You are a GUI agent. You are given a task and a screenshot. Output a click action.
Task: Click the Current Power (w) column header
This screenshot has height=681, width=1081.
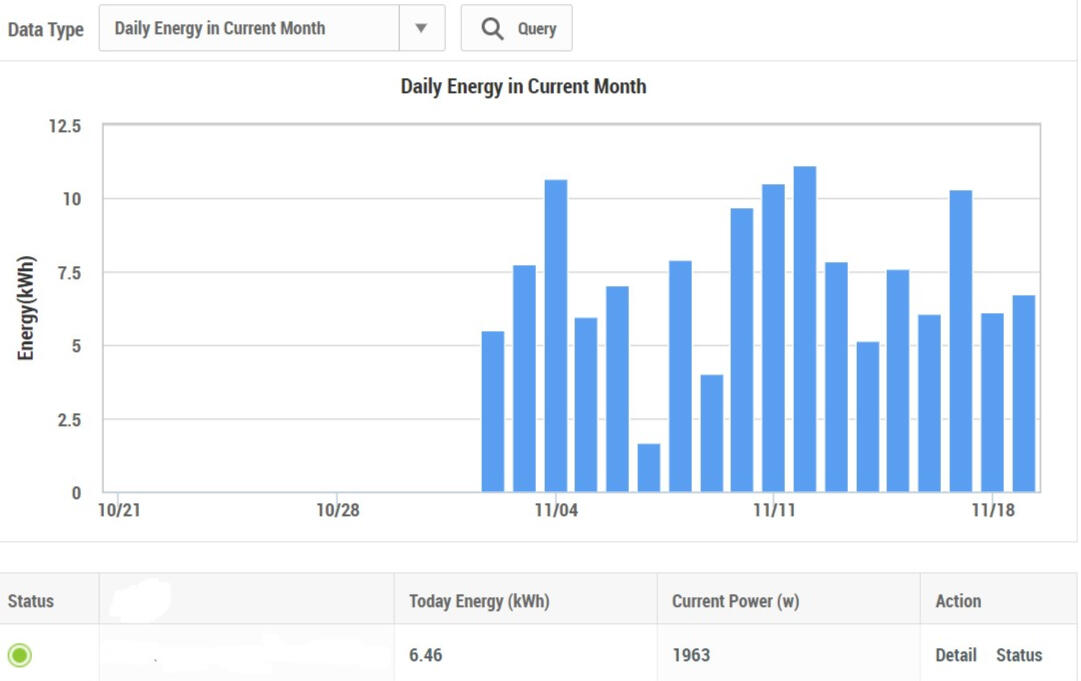735,601
